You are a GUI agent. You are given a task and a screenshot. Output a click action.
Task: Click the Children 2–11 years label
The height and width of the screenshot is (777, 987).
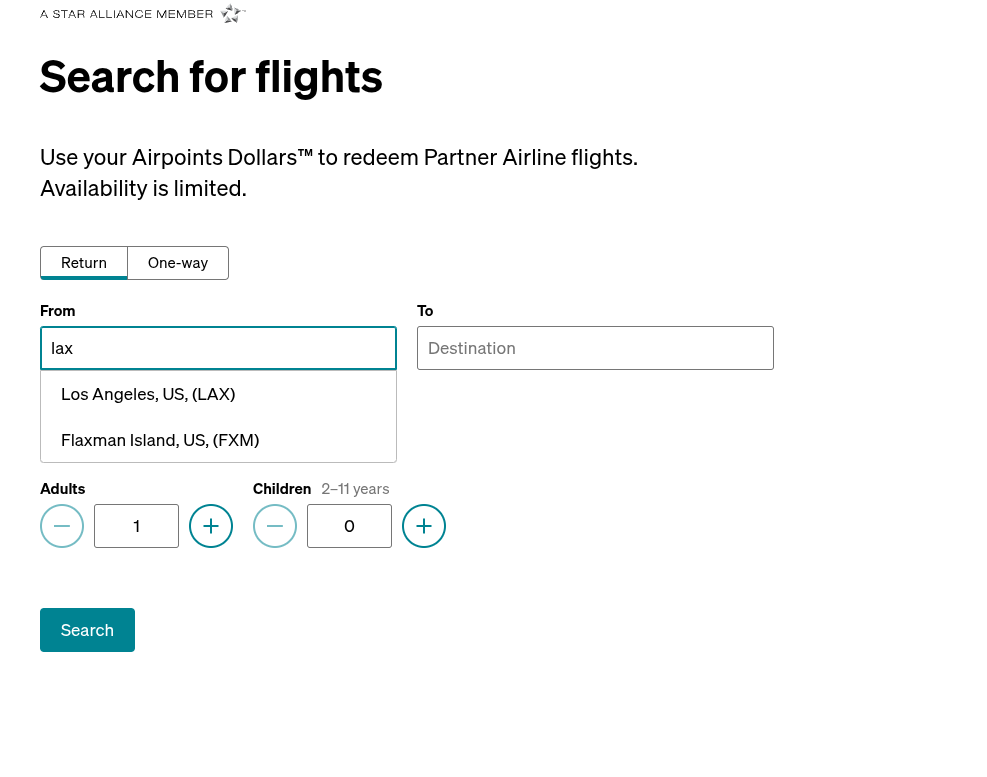coord(321,489)
